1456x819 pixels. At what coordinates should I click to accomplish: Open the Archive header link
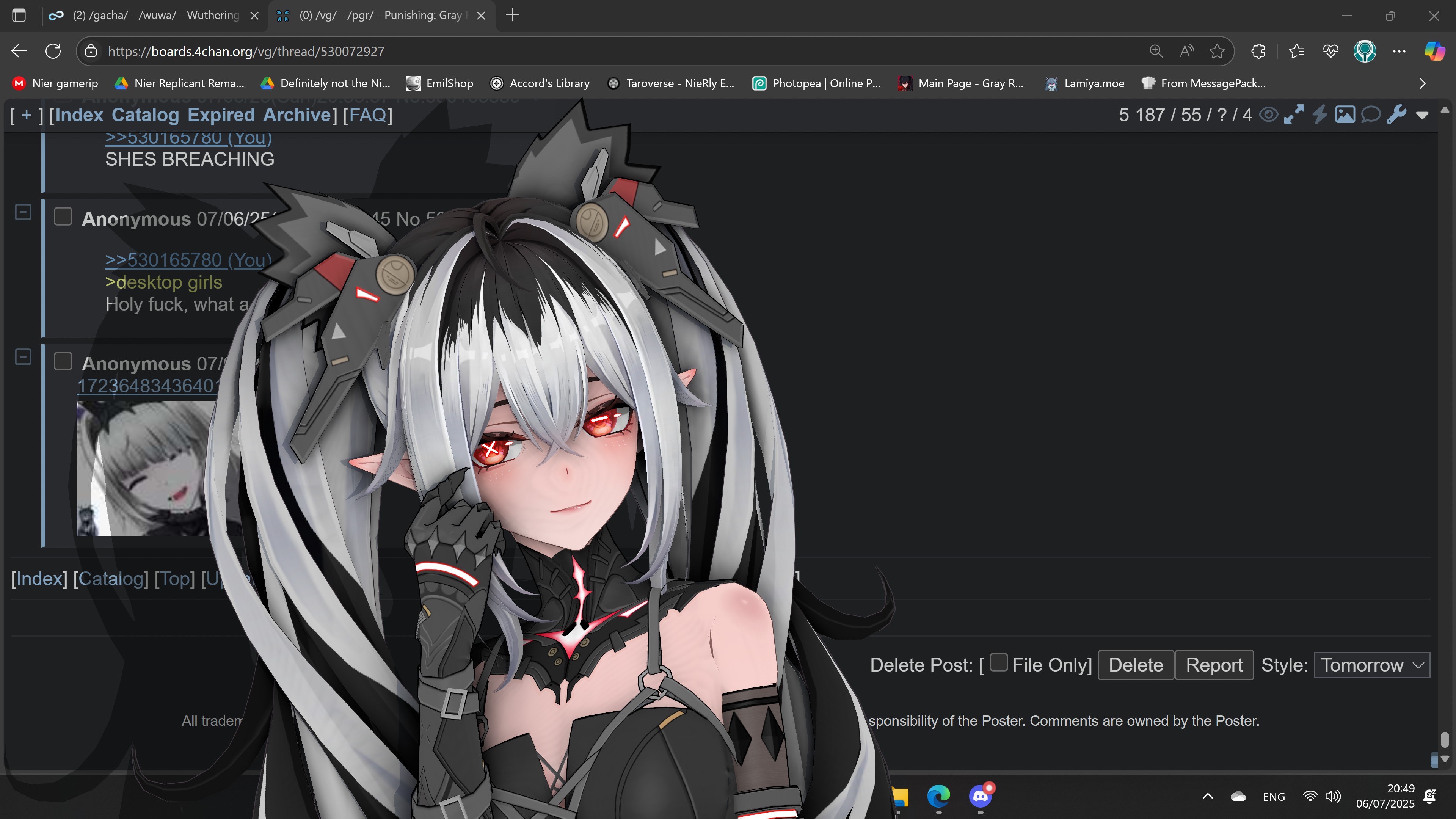pos(297,115)
